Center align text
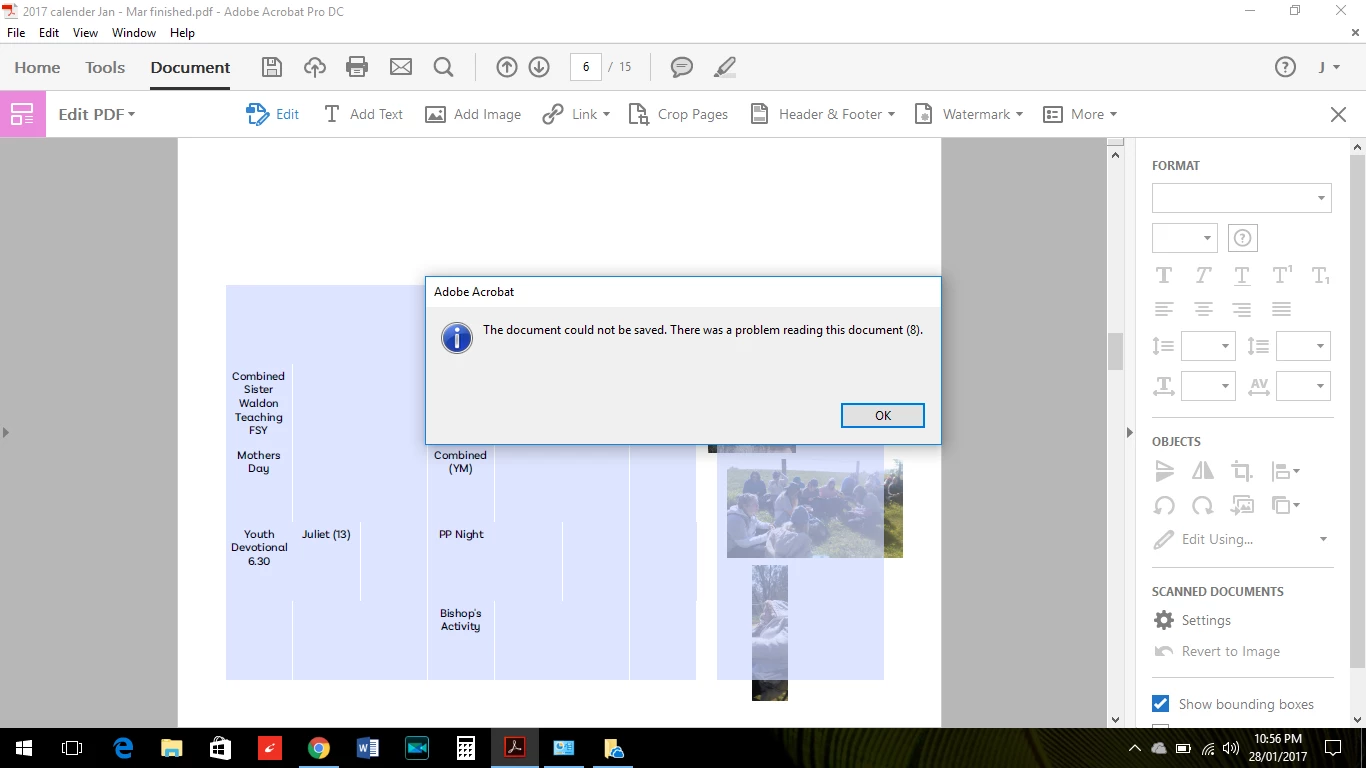Screen dimensions: 1366x768 (1203, 309)
